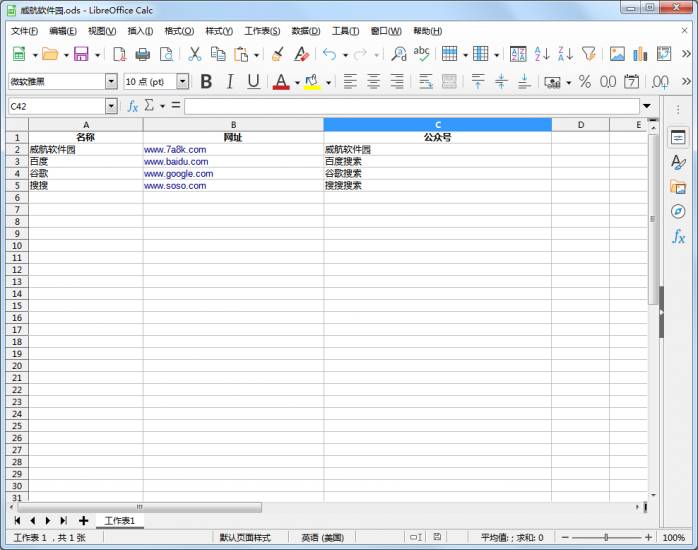
Task: Follow the www.google.com link
Action: click(x=178, y=174)
